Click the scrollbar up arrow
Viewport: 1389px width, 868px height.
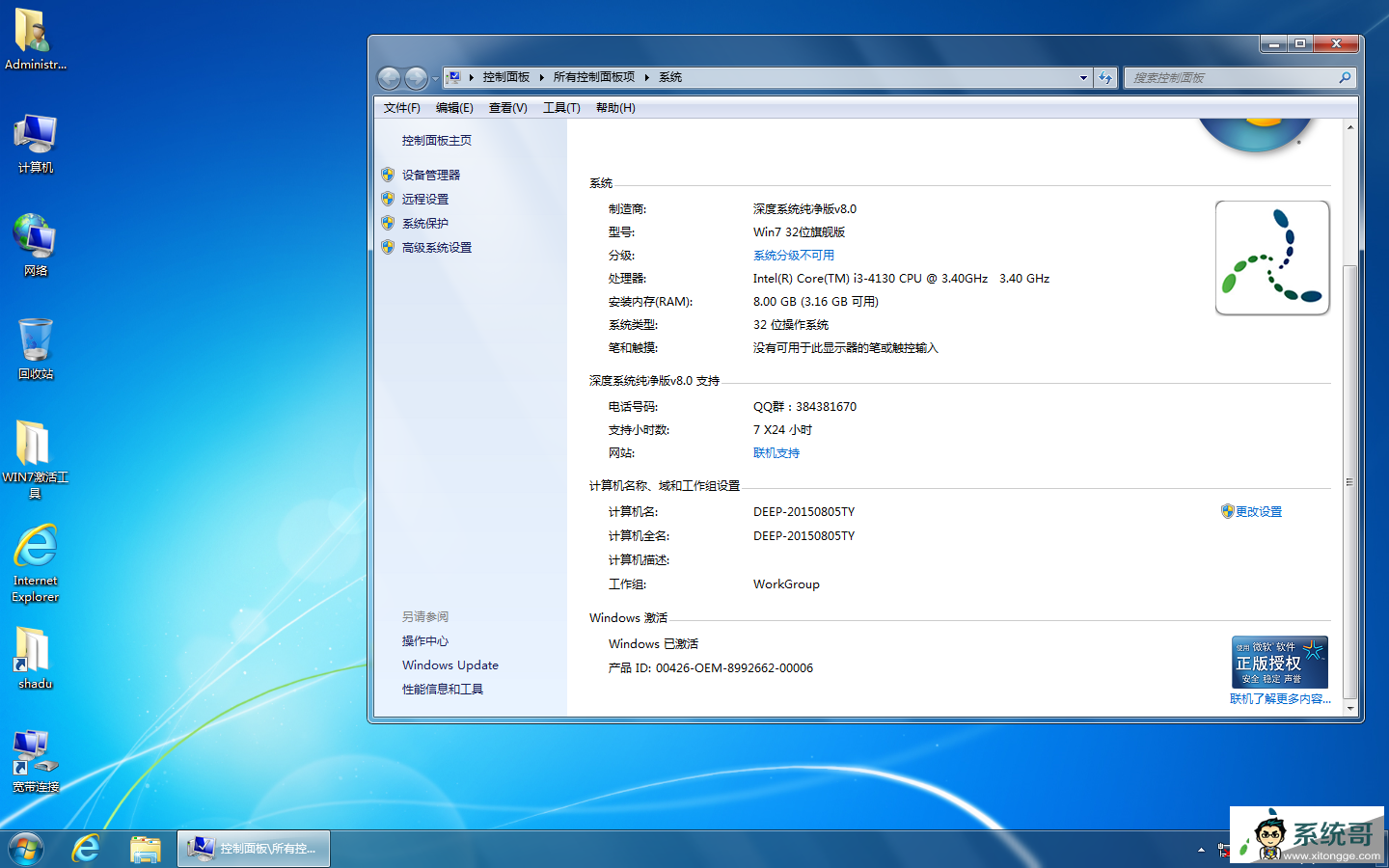(1350, 127)
